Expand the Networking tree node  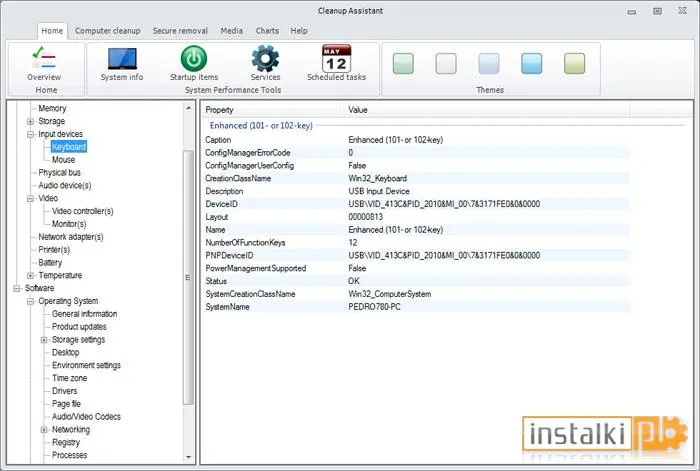pyautogui.click(x=44, y=430)
